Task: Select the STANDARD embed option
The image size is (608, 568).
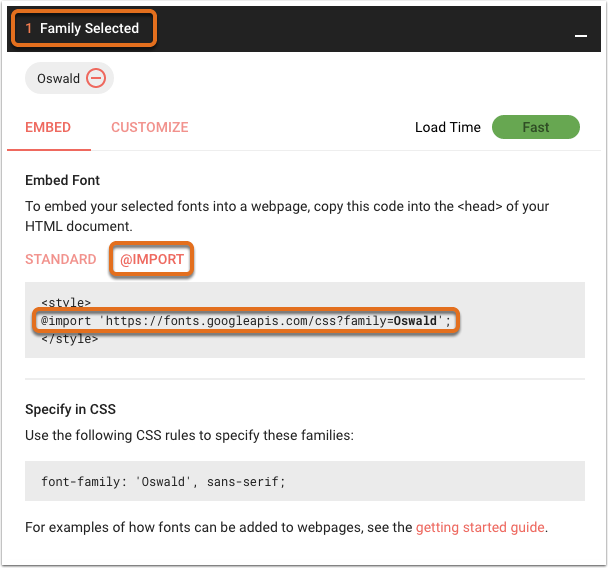Action: click(x=60, y=259)
